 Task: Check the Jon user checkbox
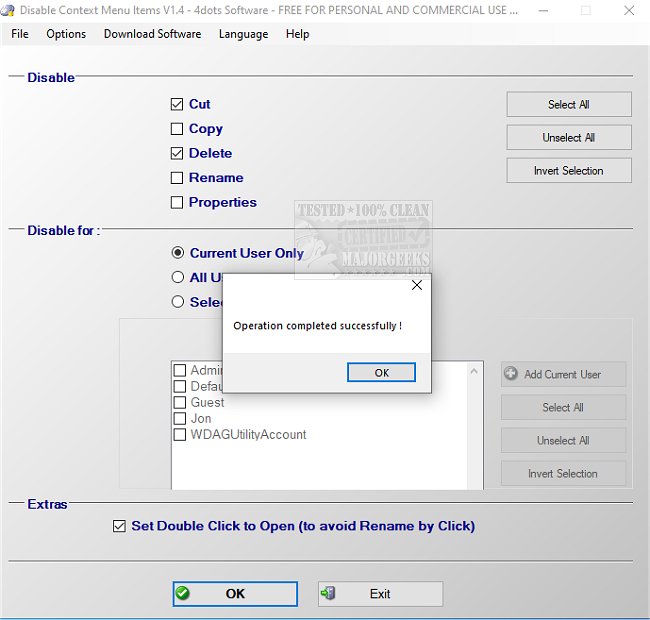pyautogui.click(x=179, y=419)
